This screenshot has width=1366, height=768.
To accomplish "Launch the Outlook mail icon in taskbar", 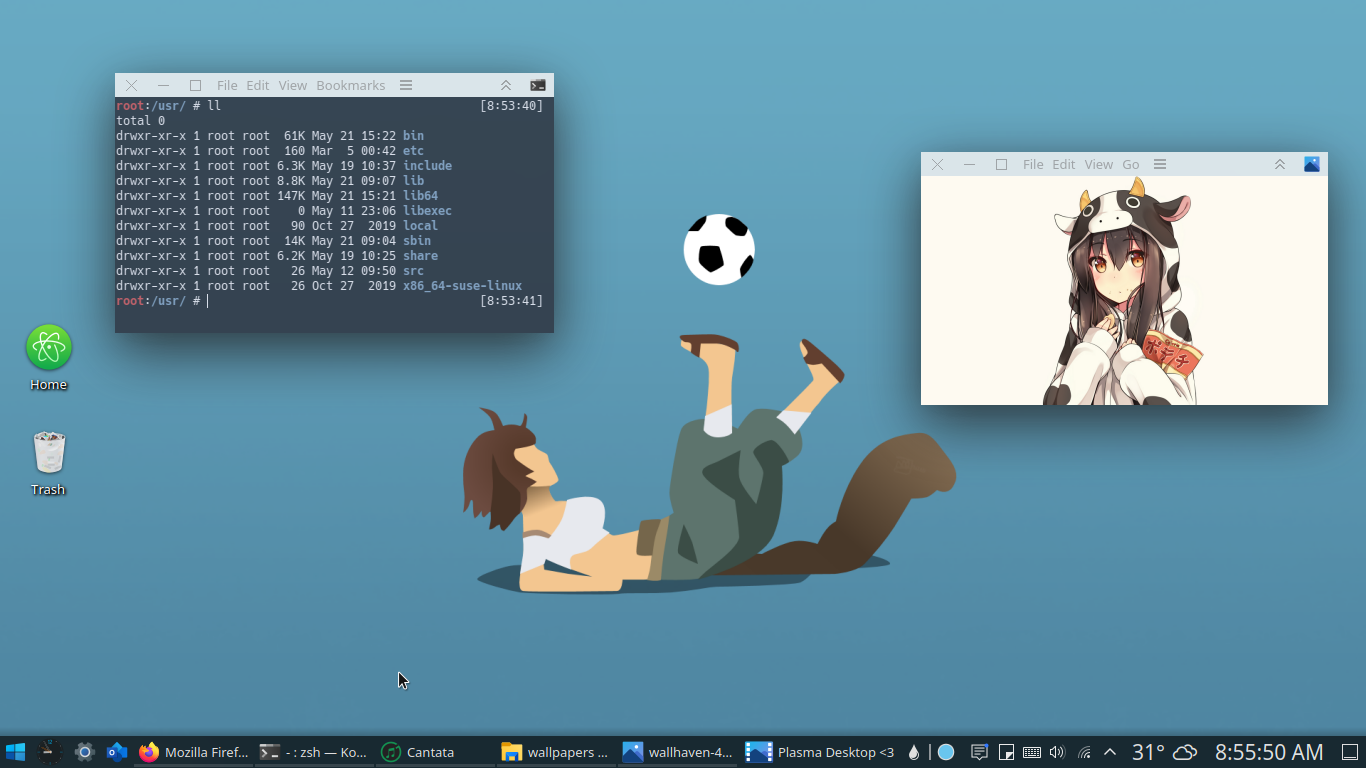I will click(117, 752).
